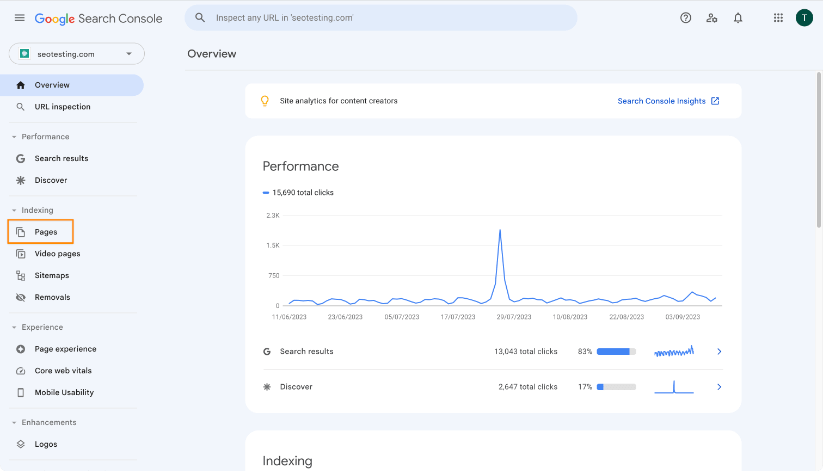Click the '15,690 total clicks' legend
823x471 pixels.
point(298,193)
